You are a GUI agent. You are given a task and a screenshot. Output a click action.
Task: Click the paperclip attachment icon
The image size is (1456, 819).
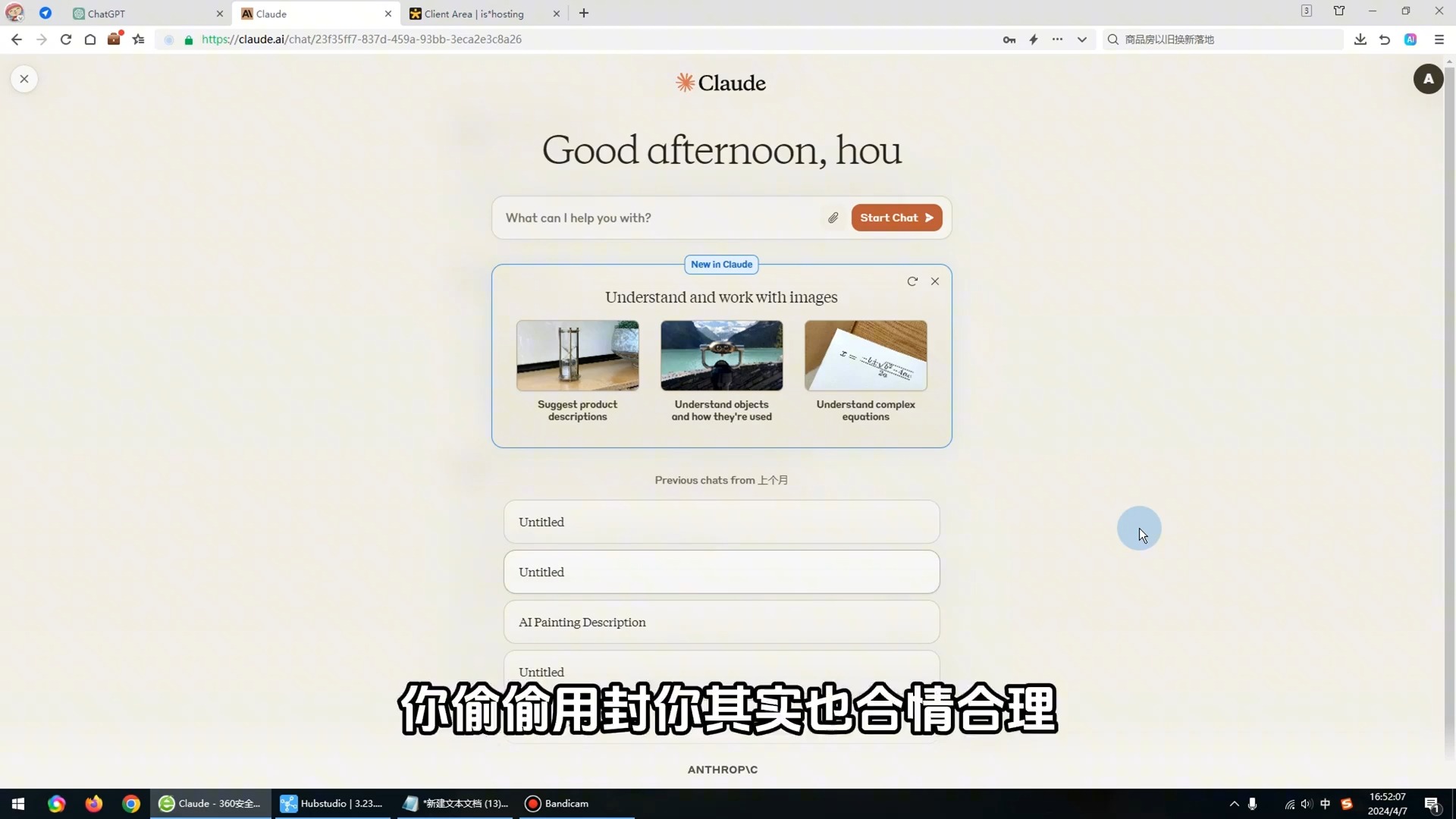click(x=833, y=218)
